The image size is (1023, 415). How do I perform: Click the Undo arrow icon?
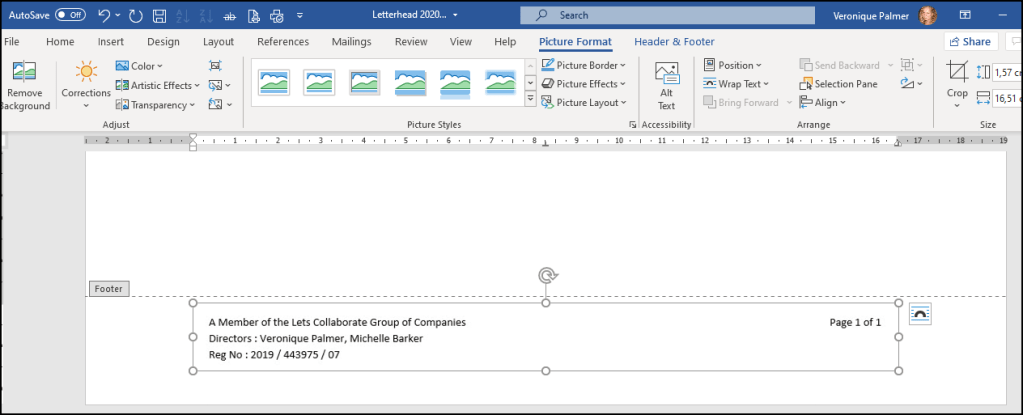(104, 15)
